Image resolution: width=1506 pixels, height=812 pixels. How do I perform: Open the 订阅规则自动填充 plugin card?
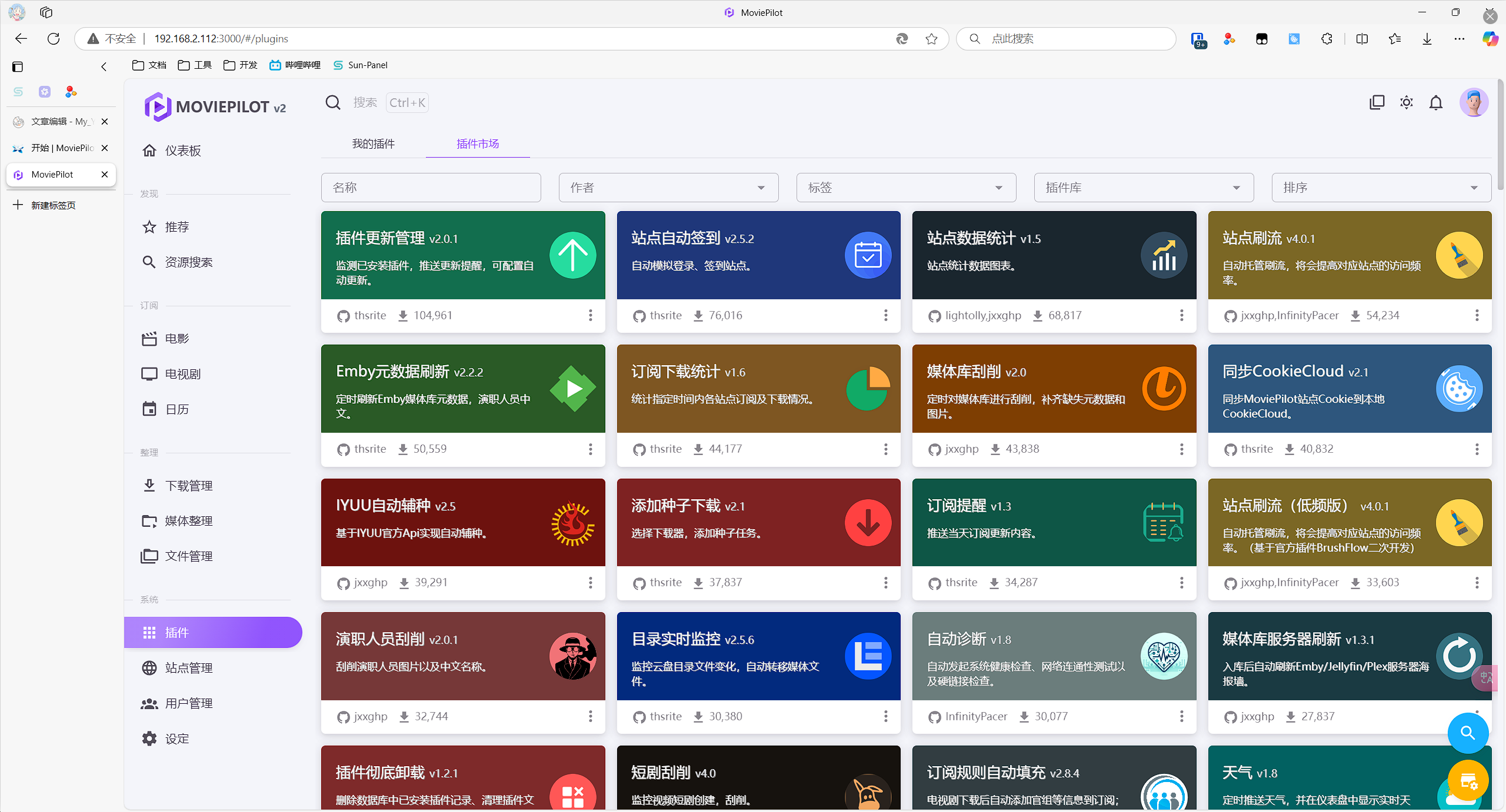point(1054,778)
